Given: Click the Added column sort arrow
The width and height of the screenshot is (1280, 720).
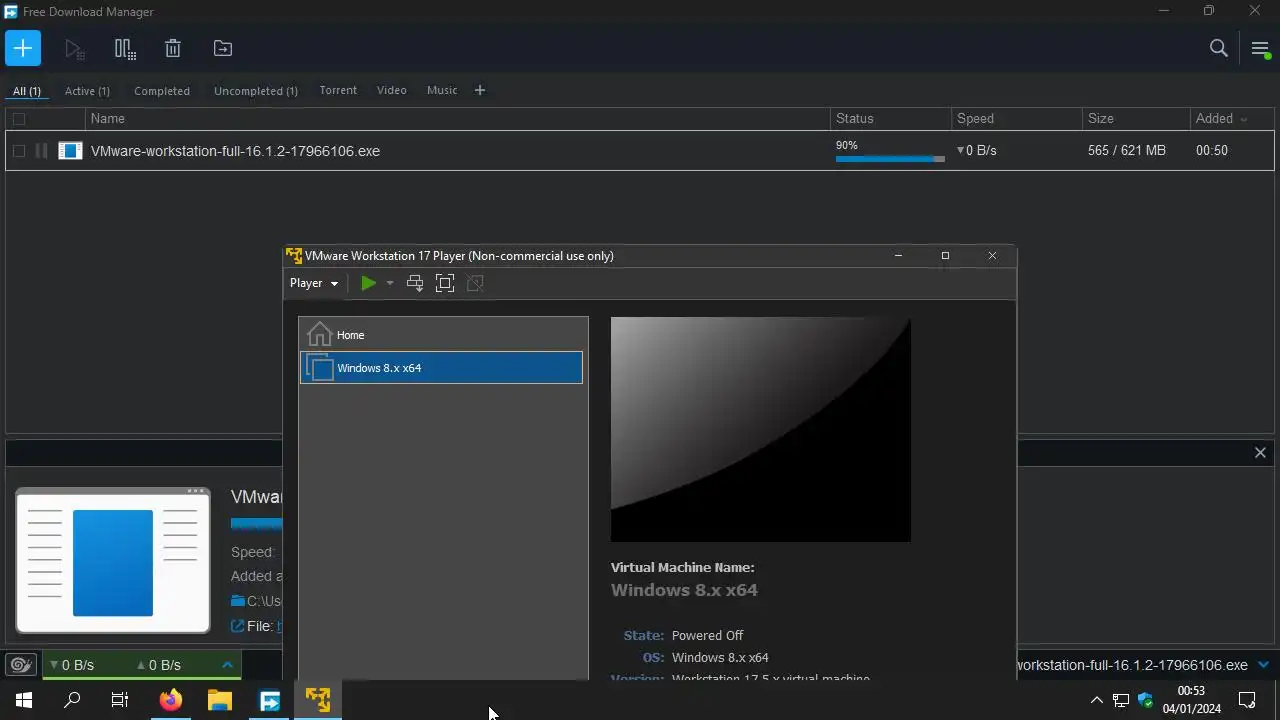Looking at the screenshot, I should pyautogui.click(x=1244, y=119).
